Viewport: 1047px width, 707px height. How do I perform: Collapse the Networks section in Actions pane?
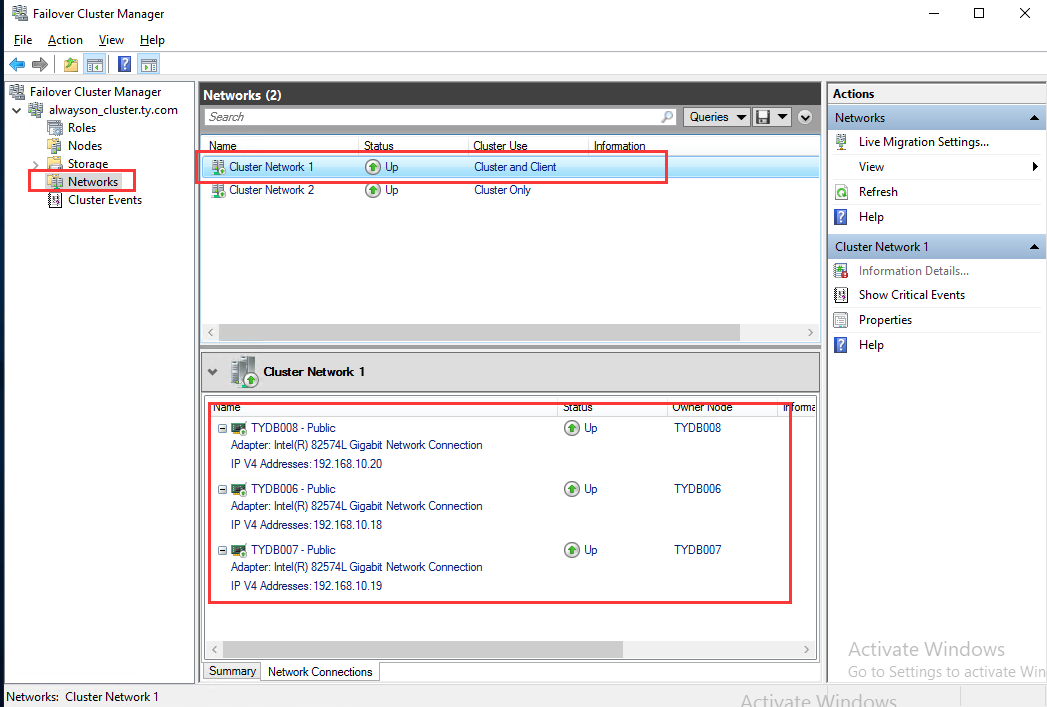1034,117
